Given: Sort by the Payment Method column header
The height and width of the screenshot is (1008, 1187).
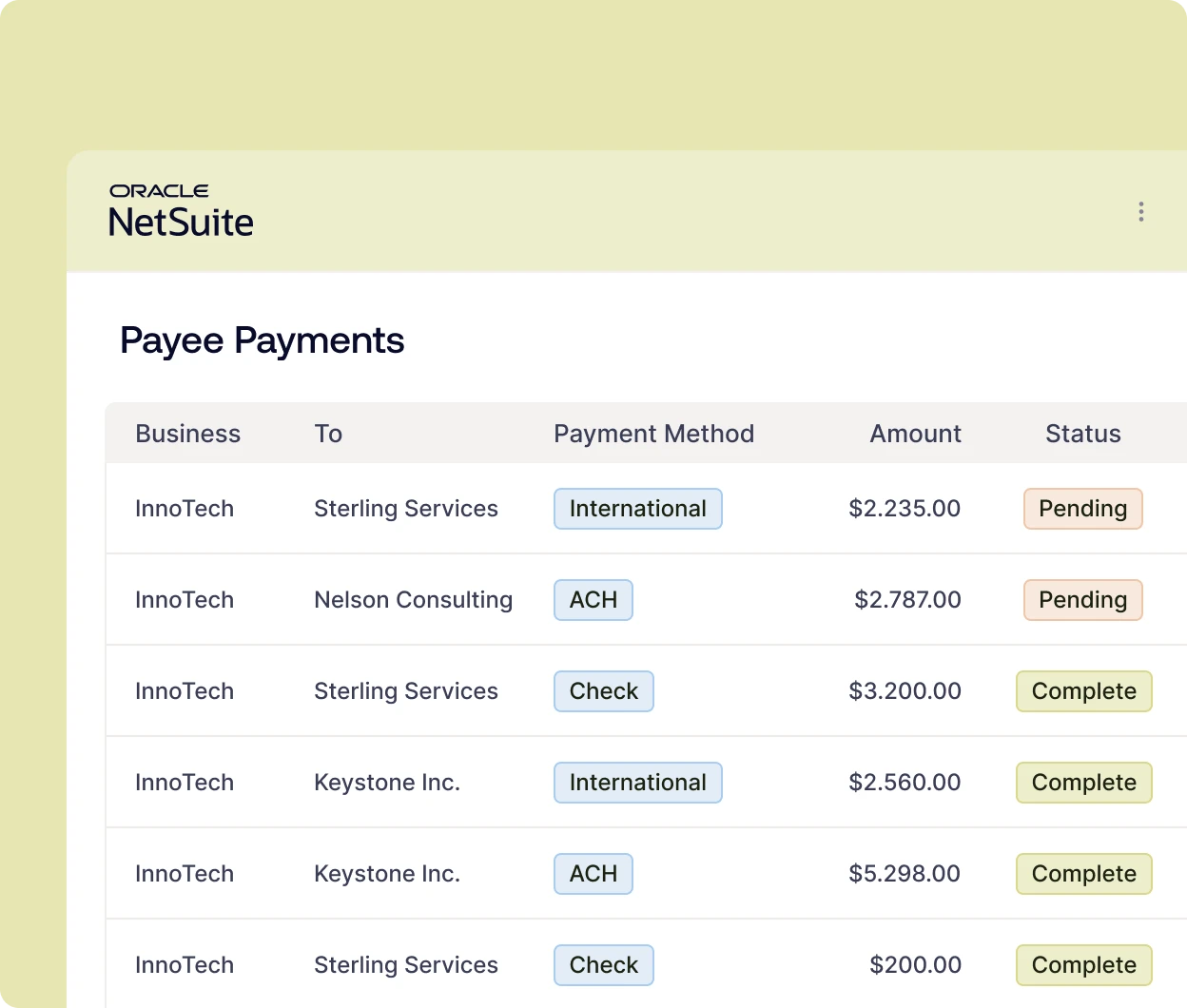Looking at the screenshot, I should click(x=653, y=434).
